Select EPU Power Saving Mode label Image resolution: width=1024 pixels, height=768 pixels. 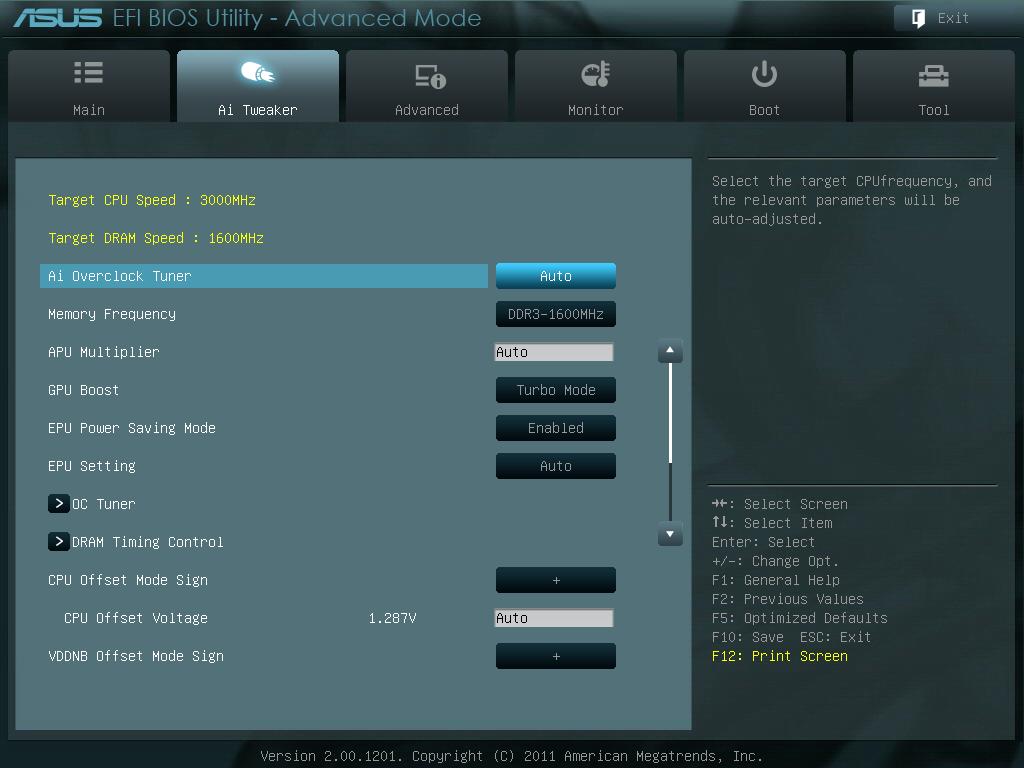131,428
